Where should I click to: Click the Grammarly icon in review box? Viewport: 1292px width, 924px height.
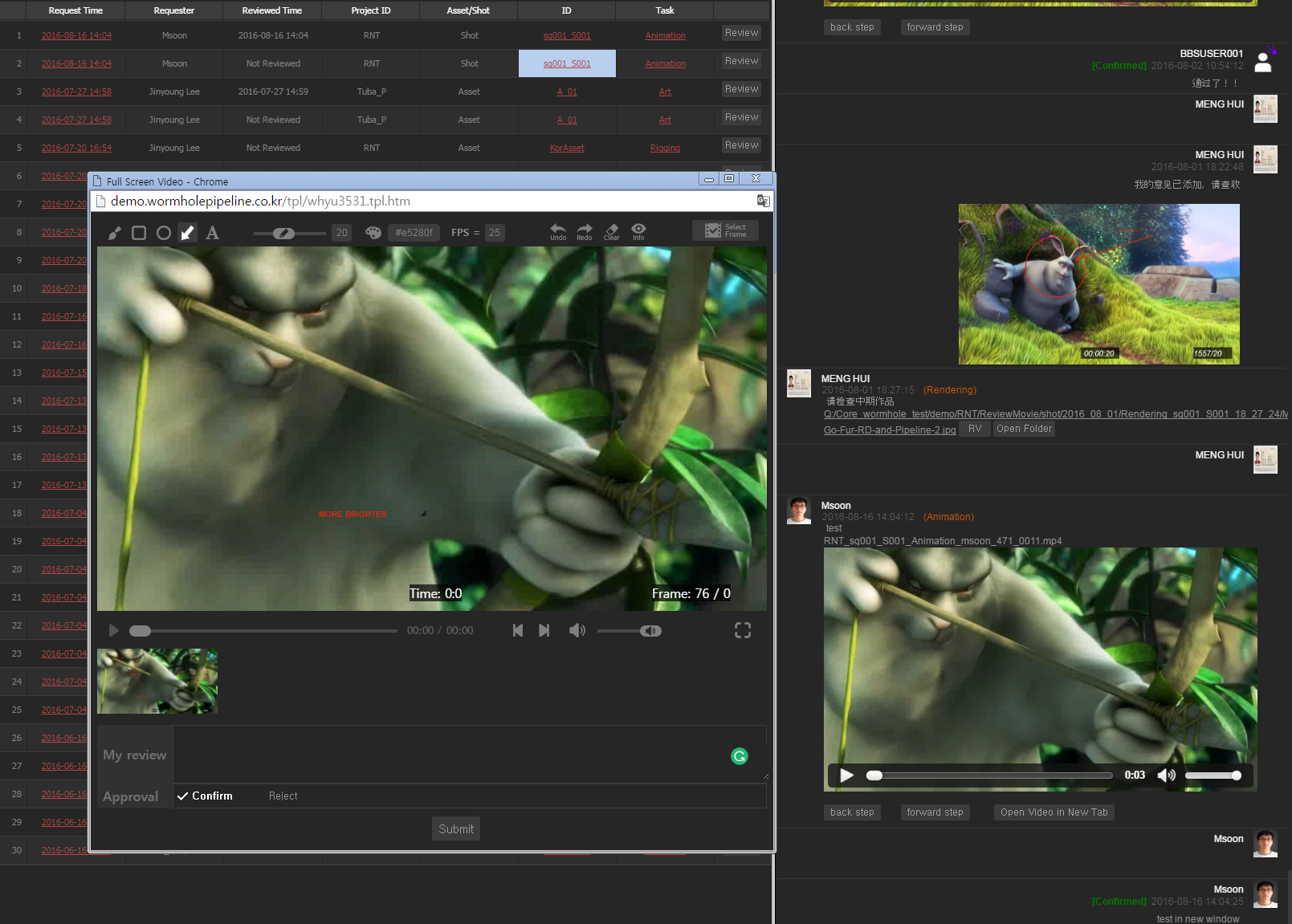(740, 756)
